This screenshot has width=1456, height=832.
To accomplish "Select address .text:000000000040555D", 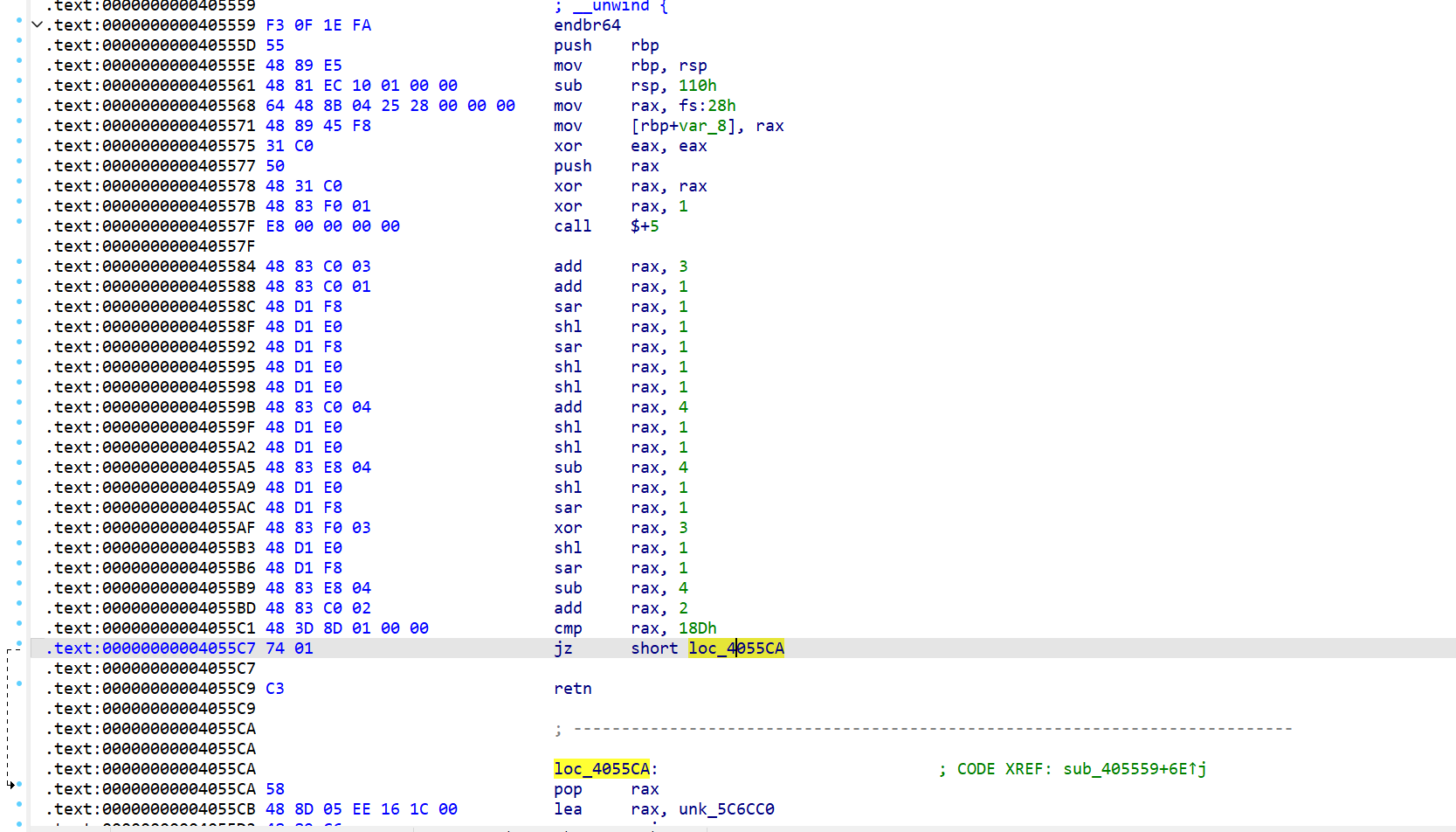I will (150, 45).
